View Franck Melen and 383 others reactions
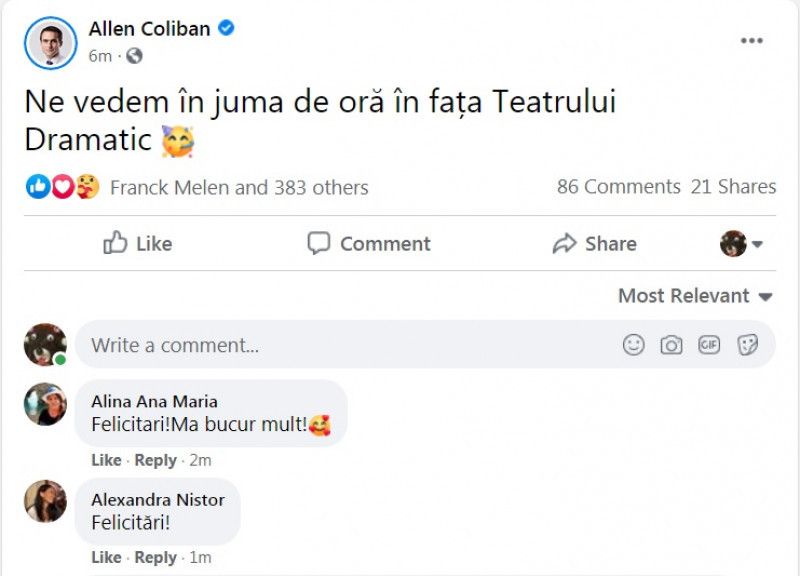800x576 pixels. [239, 187]
